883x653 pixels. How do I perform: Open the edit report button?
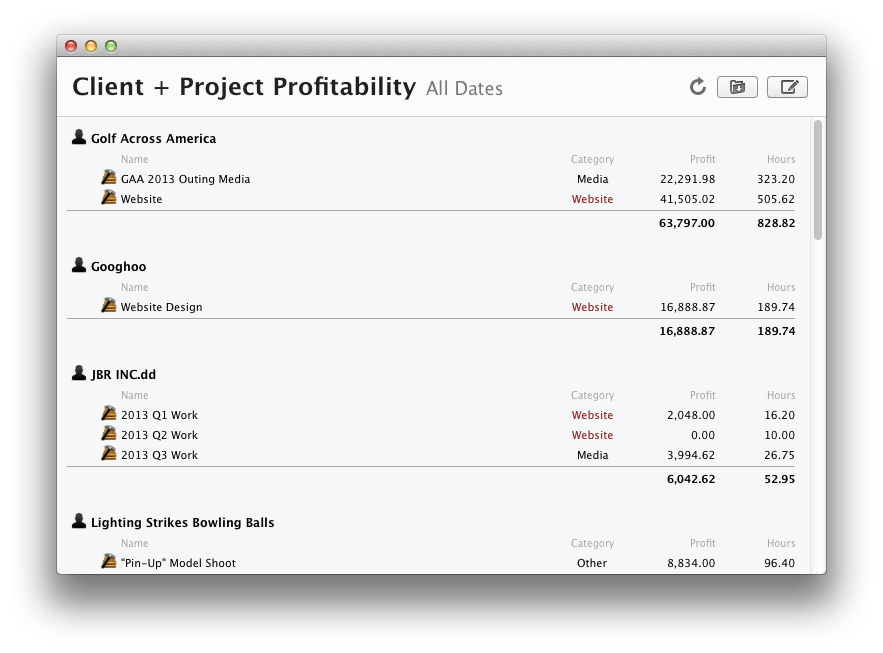(x=787, y=87)
